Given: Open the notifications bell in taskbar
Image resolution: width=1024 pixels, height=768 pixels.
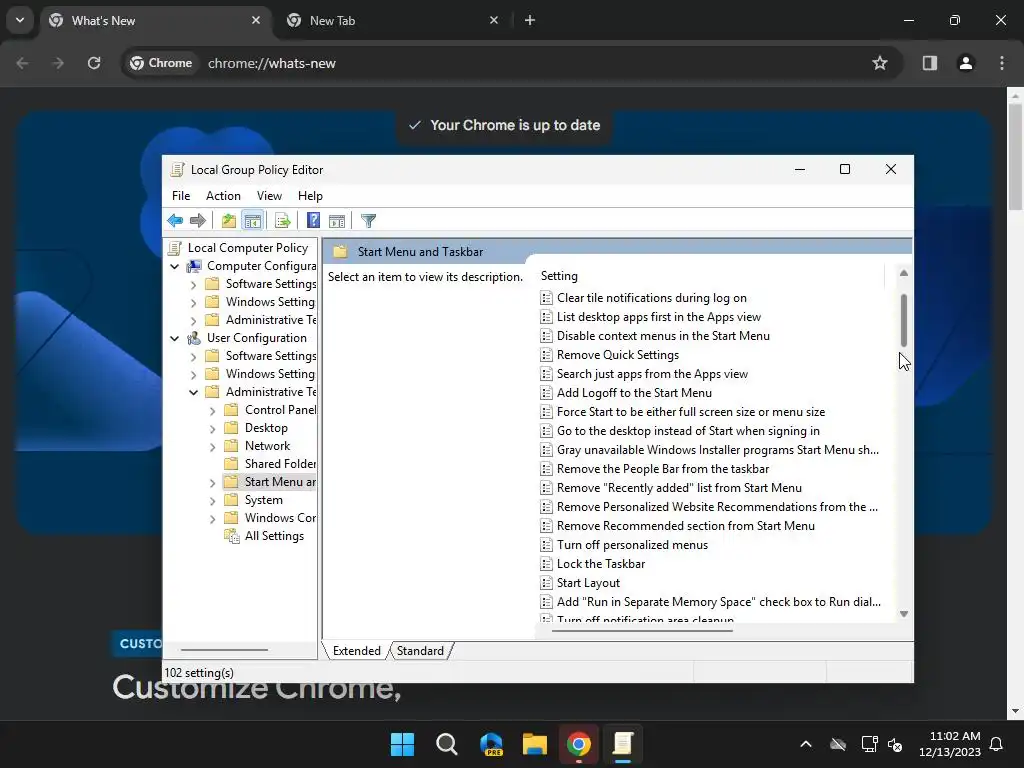Looking at the screenshot, I should (x=997, y=744).
